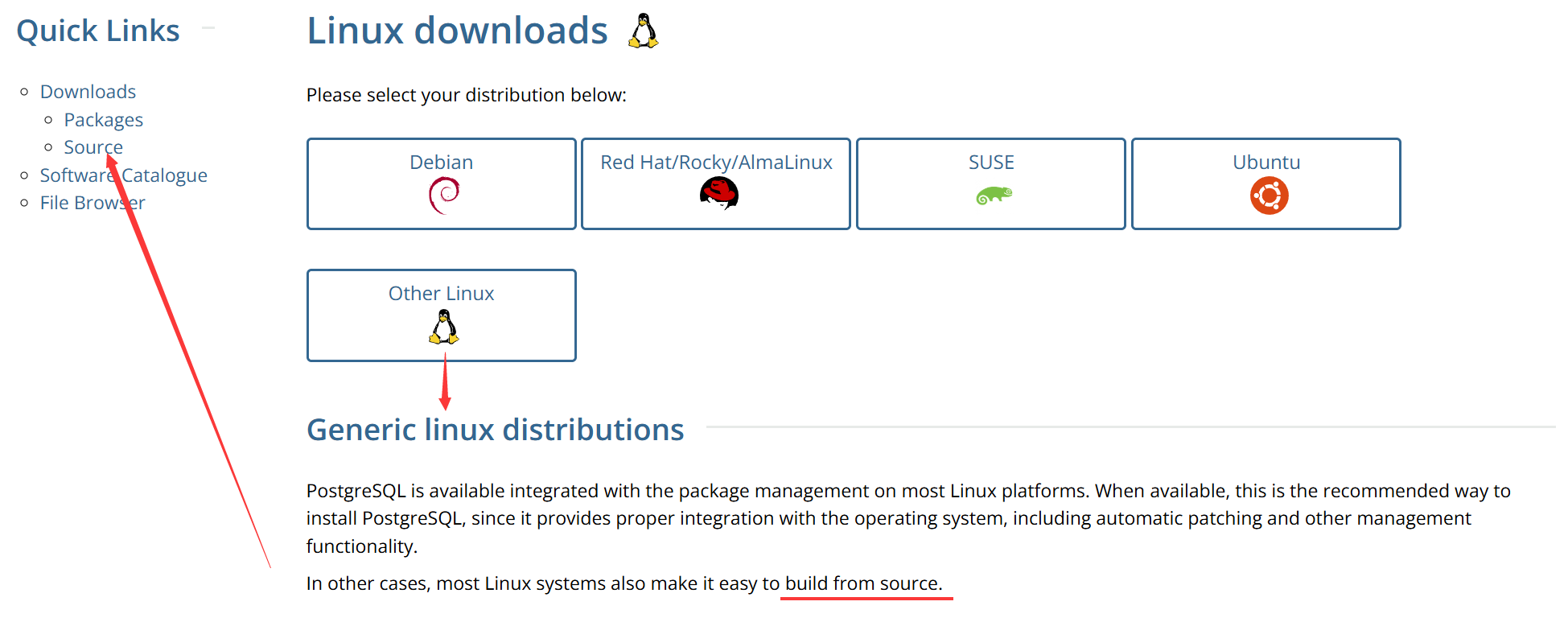Click the Red Hat logo icon
This screenshot has width=1568, height=618.
click(718, 194)
